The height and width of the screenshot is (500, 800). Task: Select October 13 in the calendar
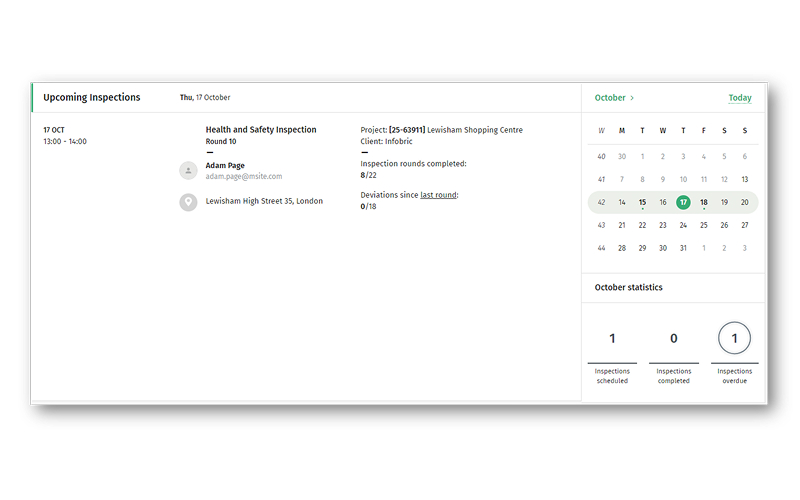coord(745,179)
